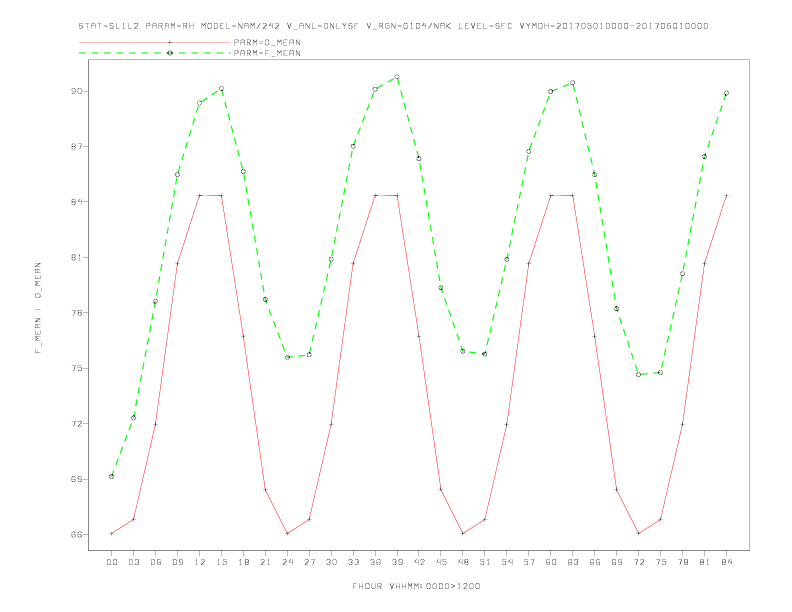Click x-axis tick label 63
The image size is (792, 612).
tap(573, 562)
